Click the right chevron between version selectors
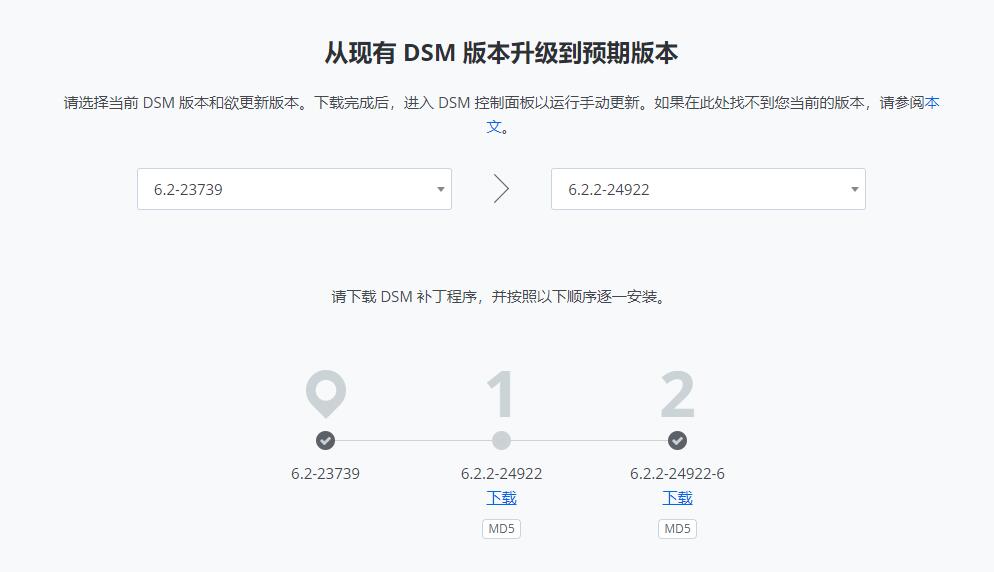Image resolution: width=994 pixels, height=572 pixels. click(x=501, y=189)
